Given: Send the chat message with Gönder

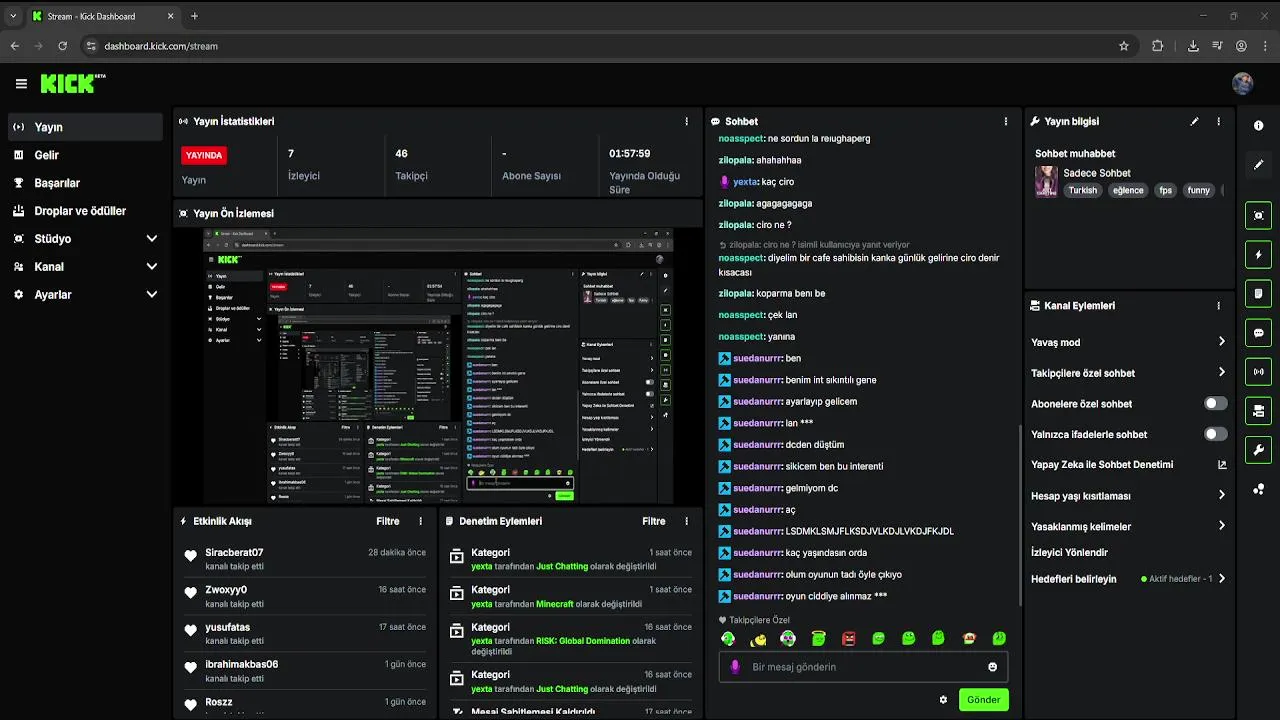Looking at the screenshot, I should pos(983,700).
